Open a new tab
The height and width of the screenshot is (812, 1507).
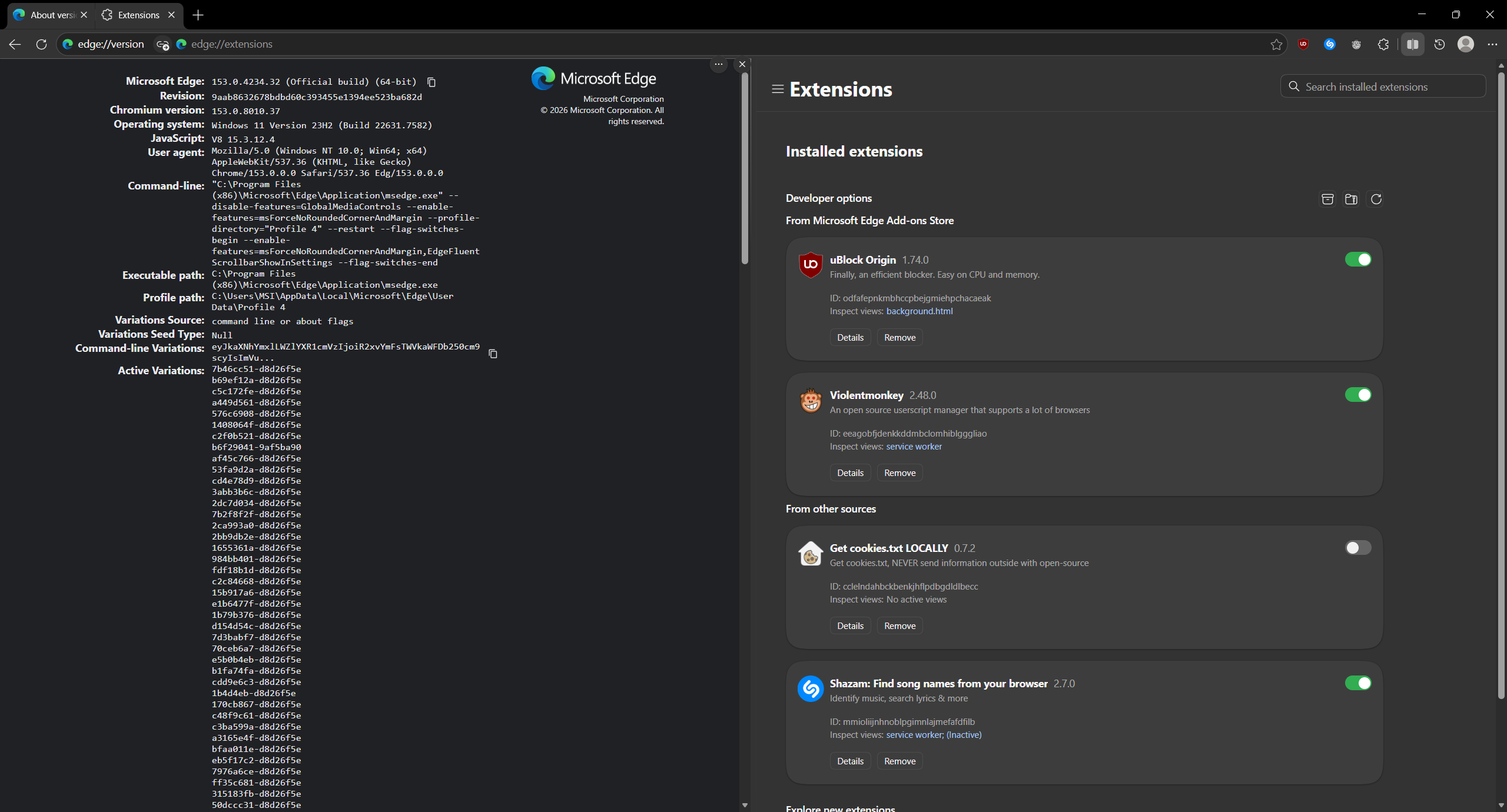[198, 15]
